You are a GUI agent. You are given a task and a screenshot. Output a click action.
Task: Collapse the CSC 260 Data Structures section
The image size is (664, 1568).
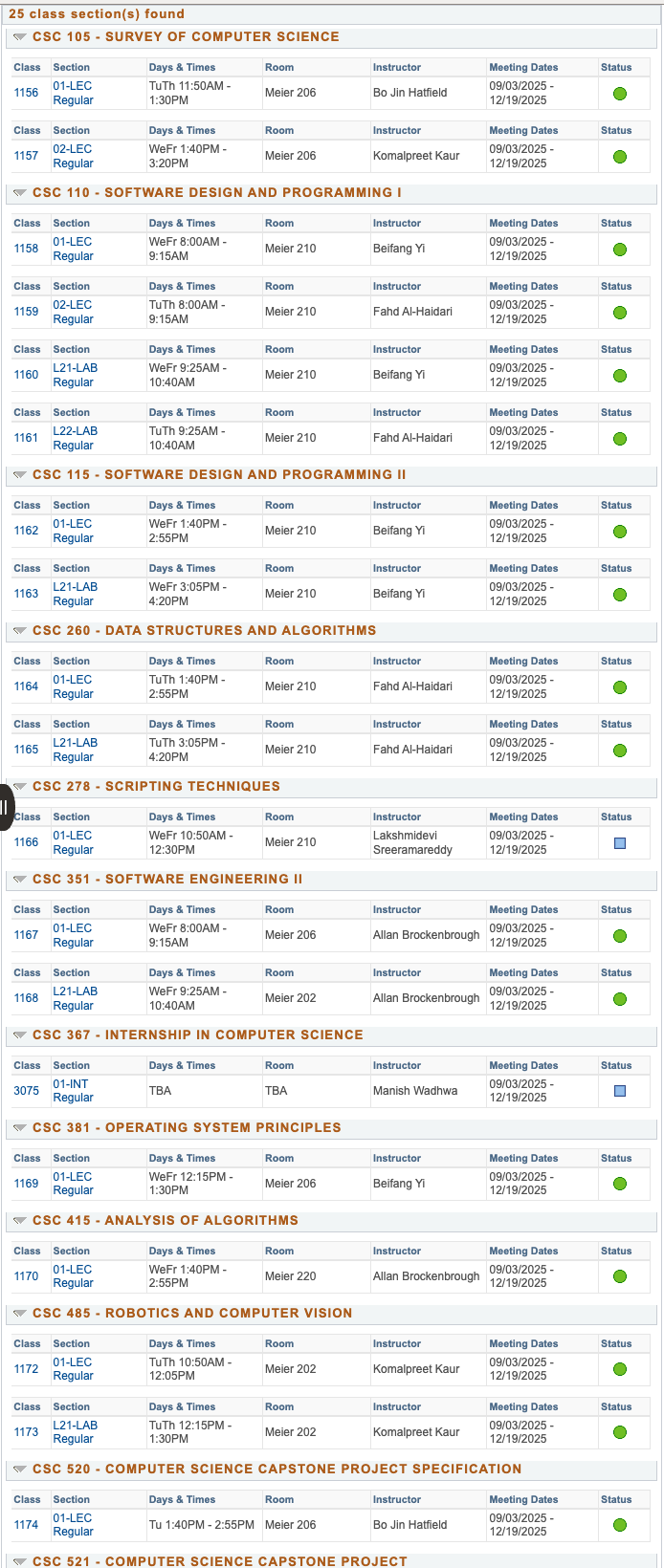19,631
